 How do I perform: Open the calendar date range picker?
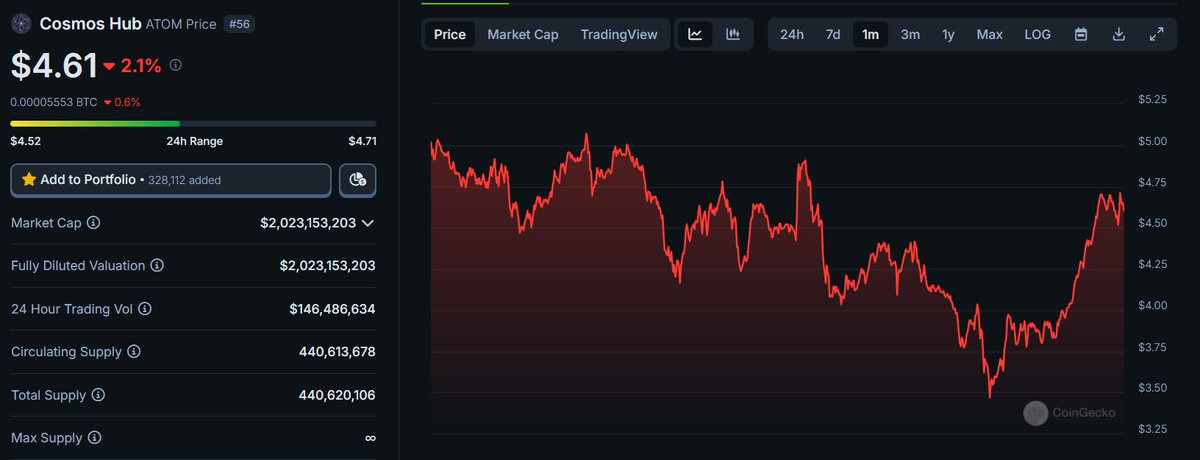point(1081,34)
